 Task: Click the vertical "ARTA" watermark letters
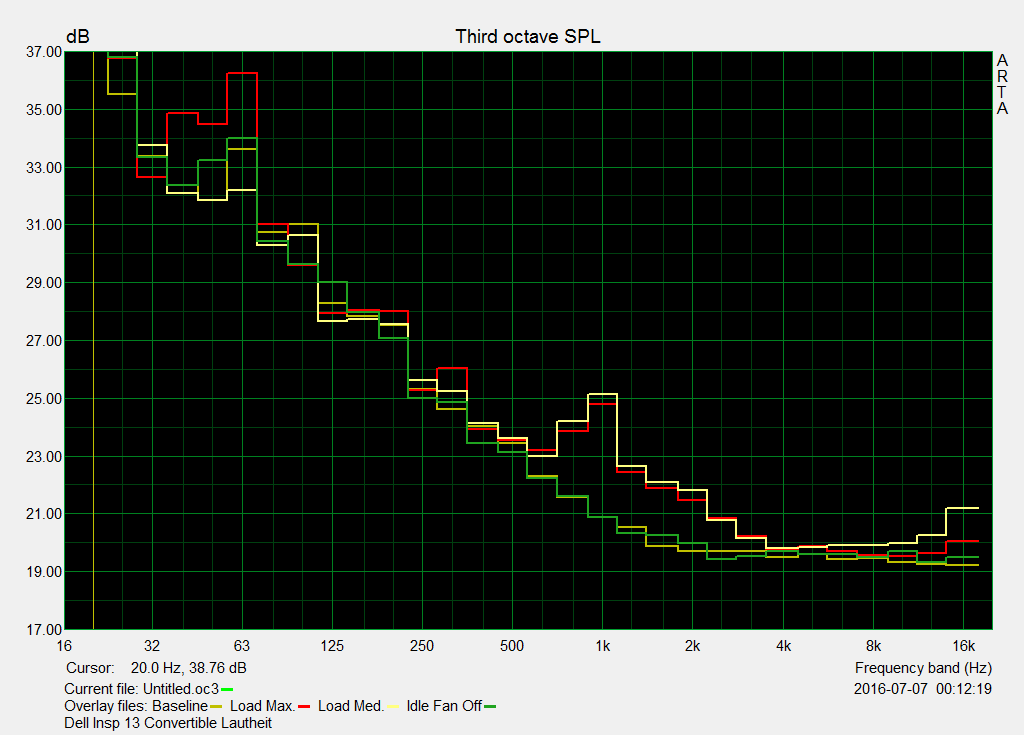click(x=1002, y=84)
